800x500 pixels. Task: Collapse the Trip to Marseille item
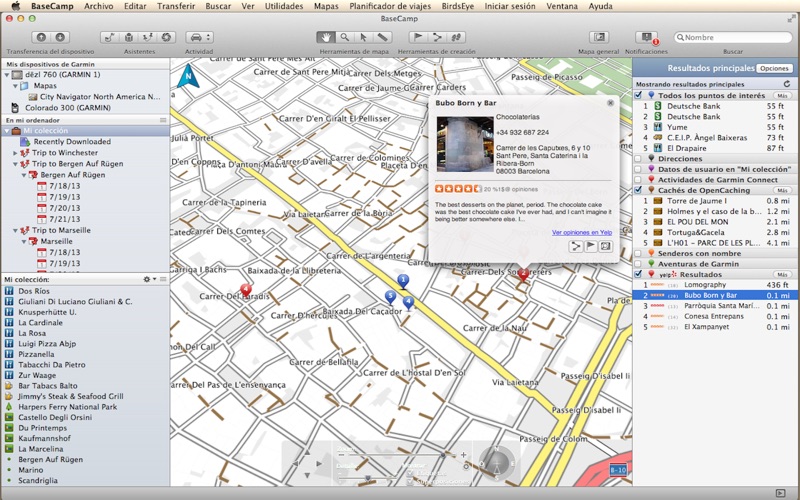pos(15,230)
